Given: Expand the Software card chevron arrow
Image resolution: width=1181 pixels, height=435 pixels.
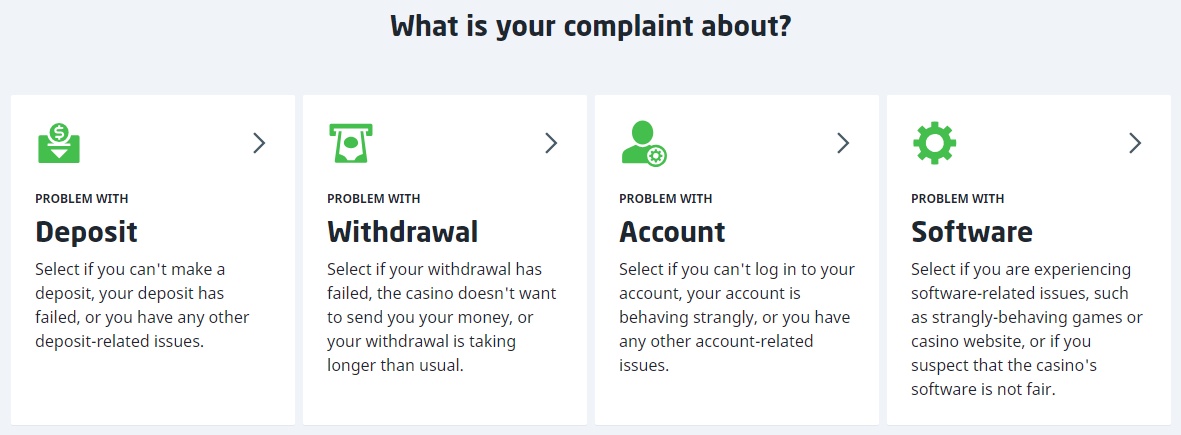Looking at the screenshot, I should click(x=1135, y=144).
